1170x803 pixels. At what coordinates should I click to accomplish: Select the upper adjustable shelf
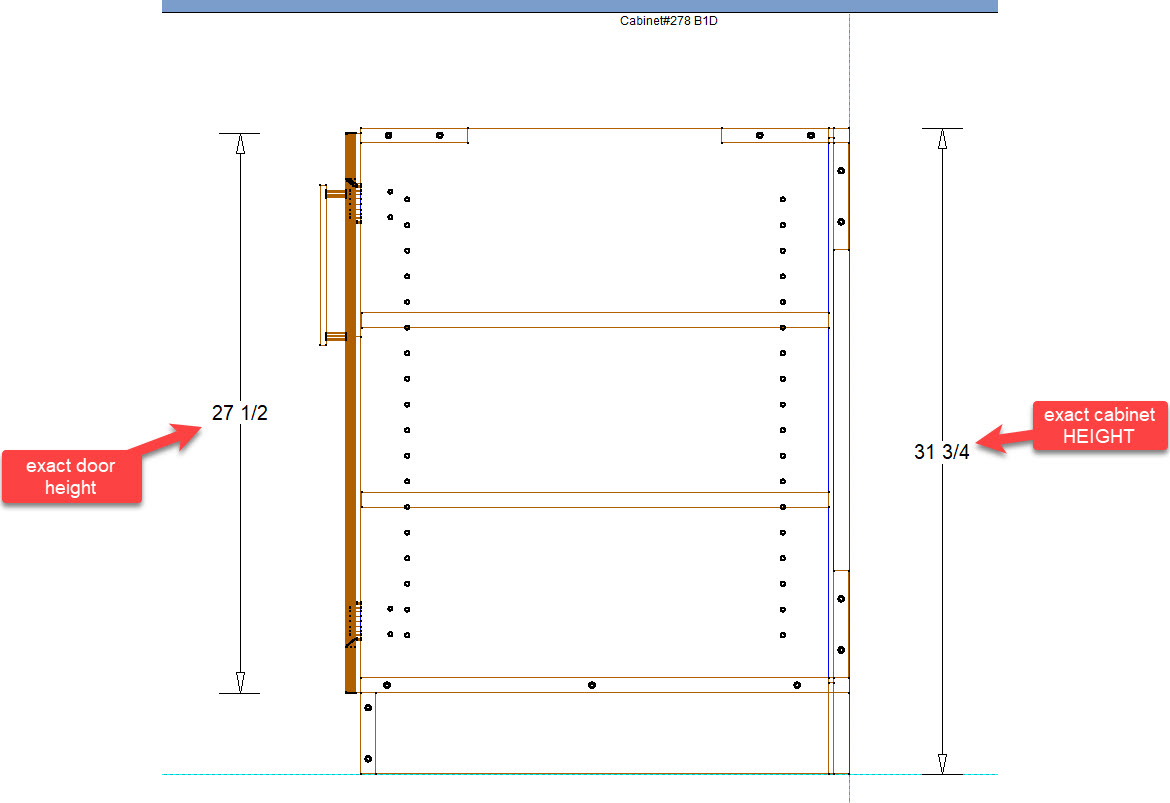coord(595,320)
